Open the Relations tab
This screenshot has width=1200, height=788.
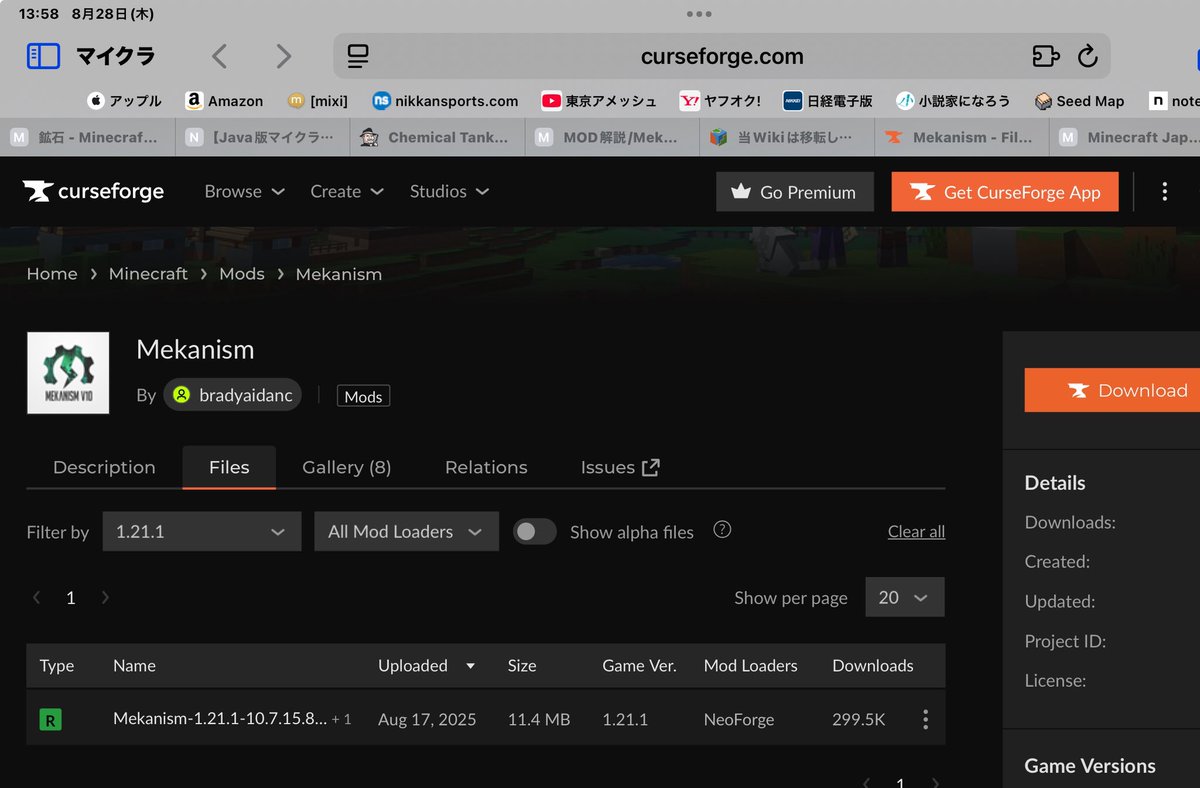(x=486, y=467)
